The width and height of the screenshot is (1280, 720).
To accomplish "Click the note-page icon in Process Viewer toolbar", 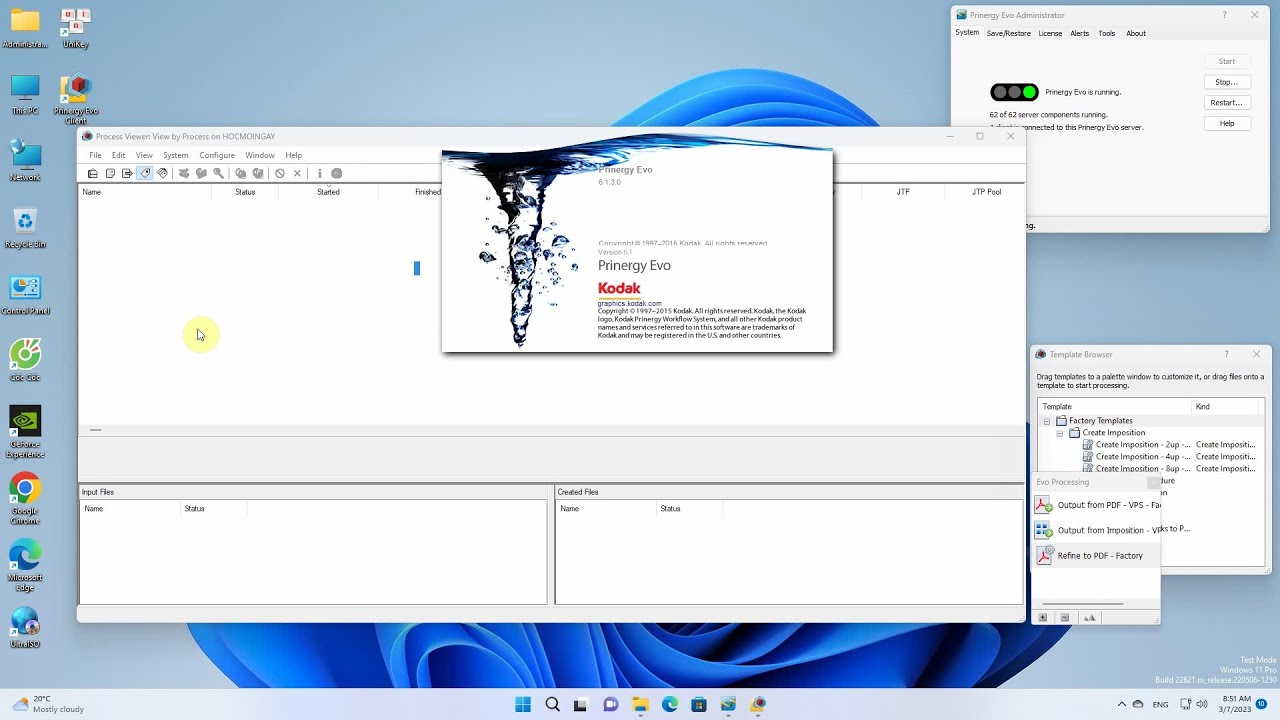I will [x=110, y=174].
